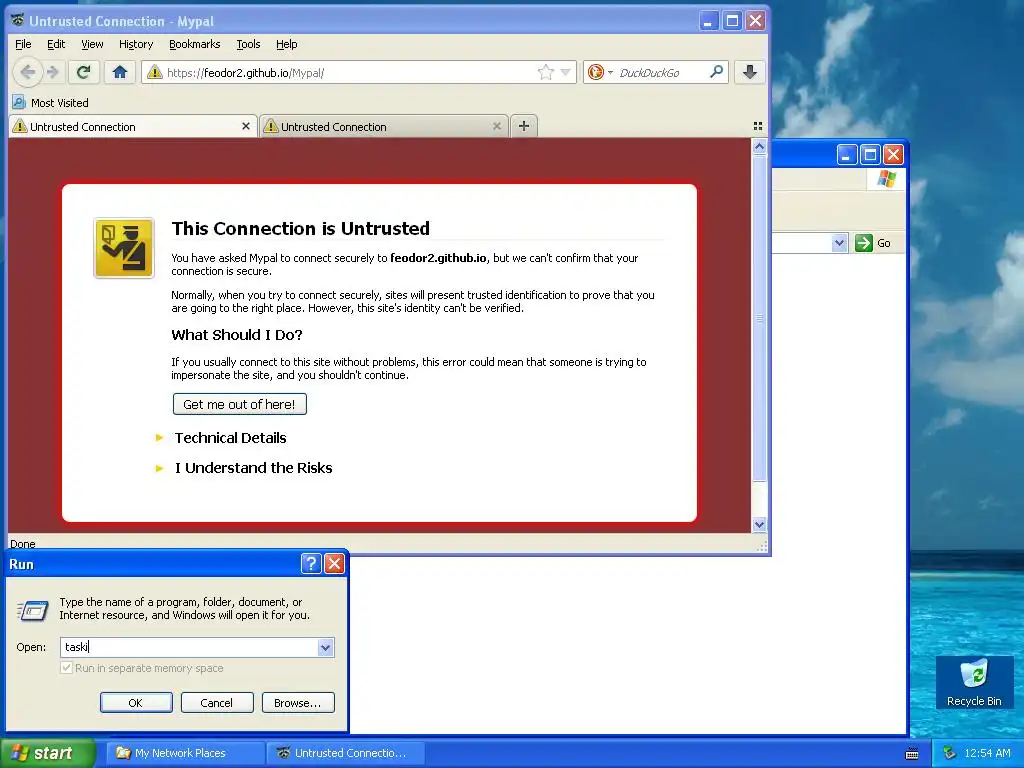Open the Recycle Bin desktop icon
1024x768 pixels.
tap(974, 682)
